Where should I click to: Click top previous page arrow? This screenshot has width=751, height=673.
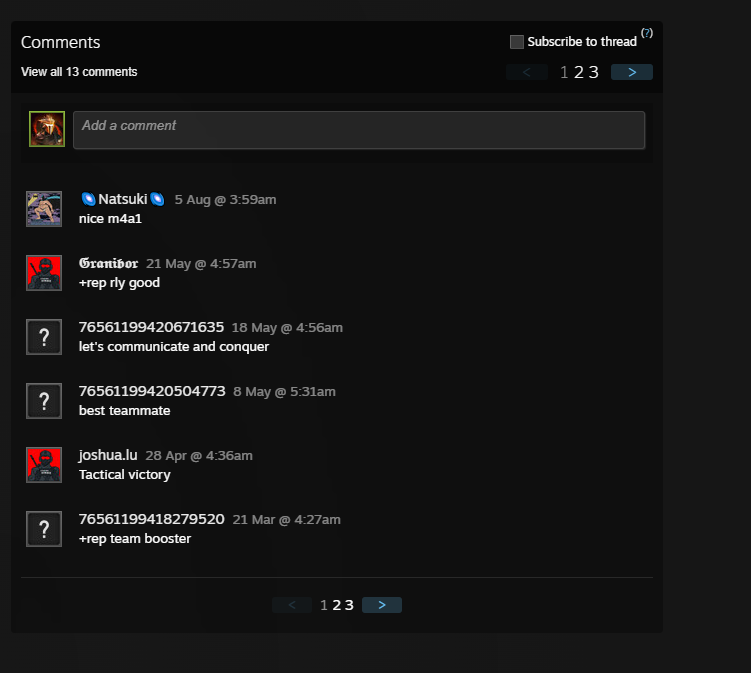tap(527, 72)
